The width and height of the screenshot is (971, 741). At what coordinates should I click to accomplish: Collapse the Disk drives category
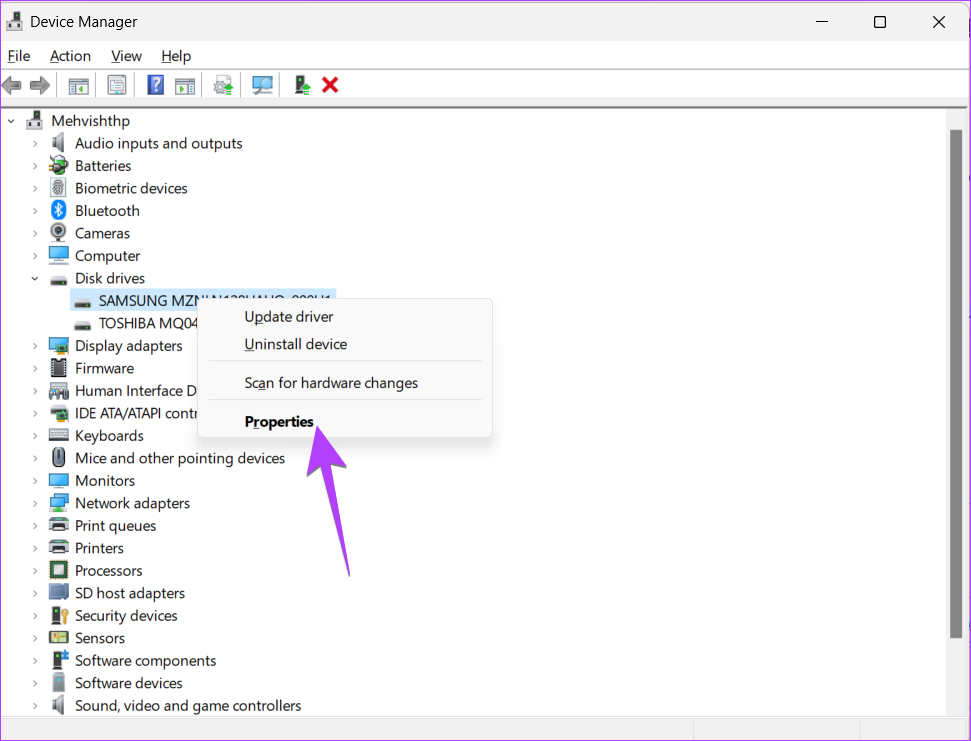35,279
